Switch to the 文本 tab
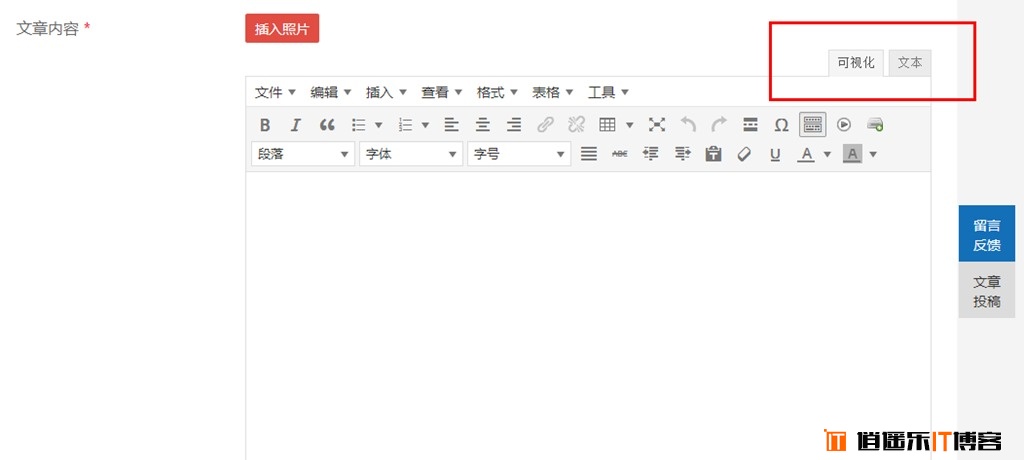Image resolution: width=1024 pixels, height=460 pixels. tap(909, 62)
